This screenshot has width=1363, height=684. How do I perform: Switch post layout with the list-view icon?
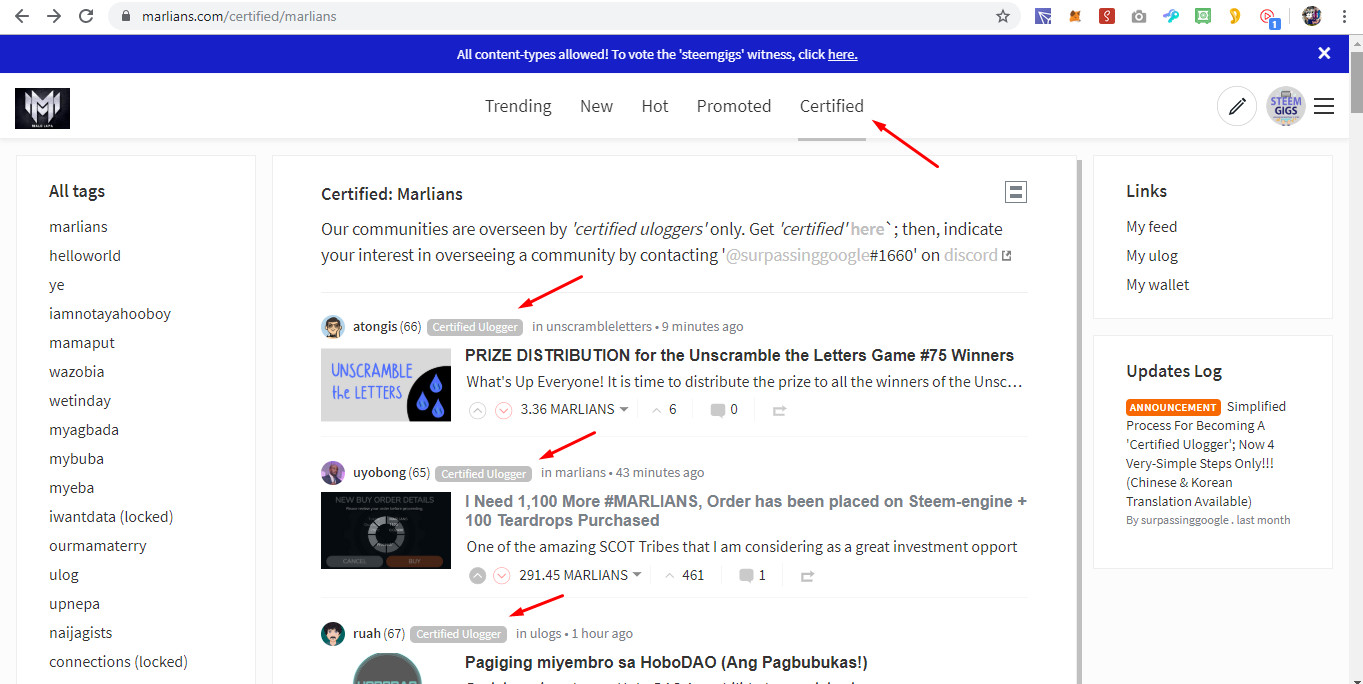1016,192
